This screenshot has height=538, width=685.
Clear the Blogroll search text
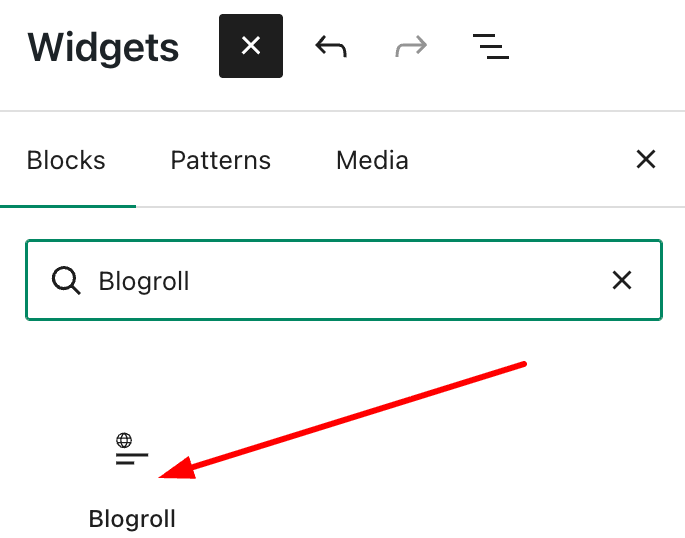(622, 281)
